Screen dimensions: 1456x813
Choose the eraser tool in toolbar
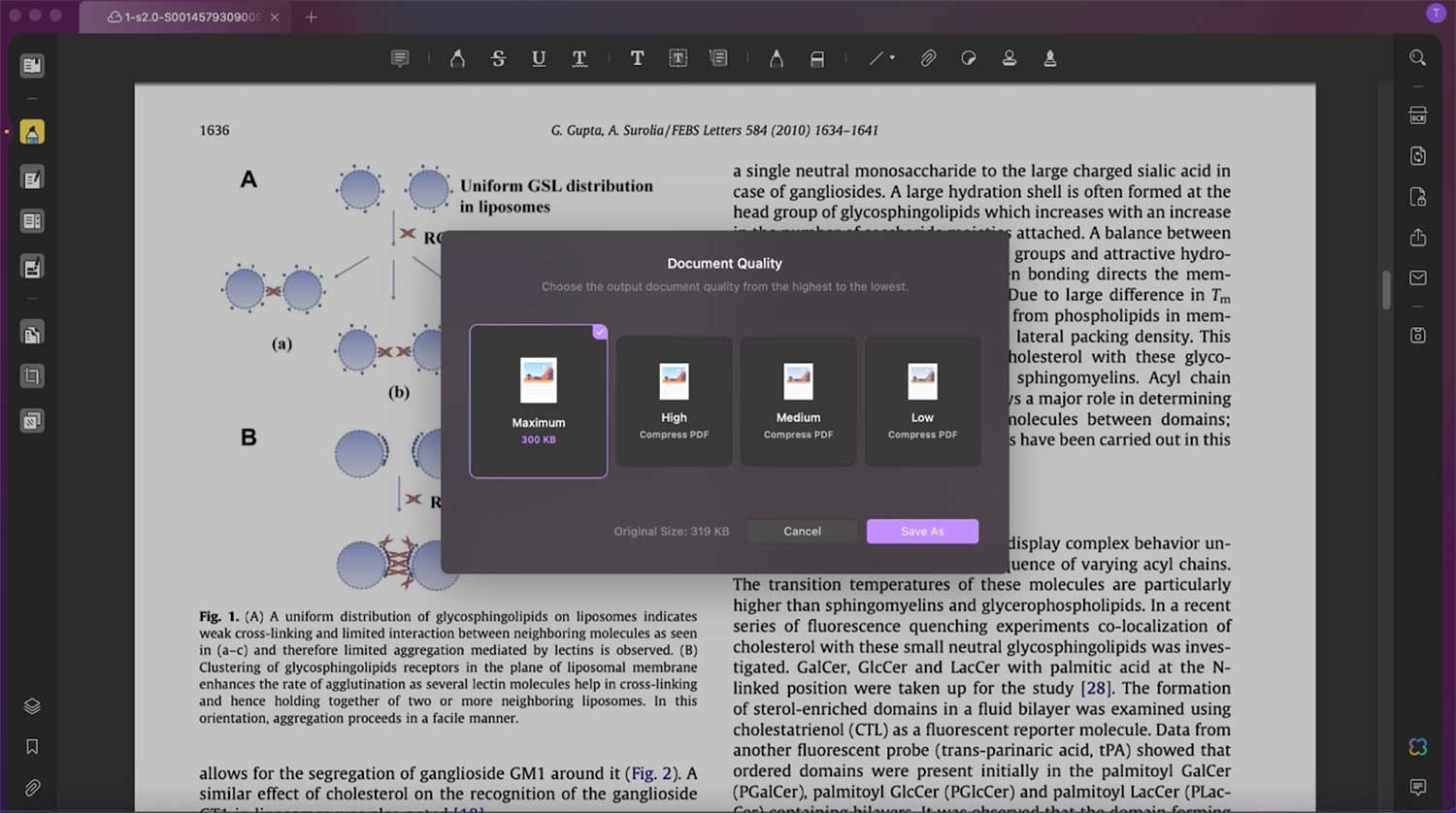tap(817, 58)
